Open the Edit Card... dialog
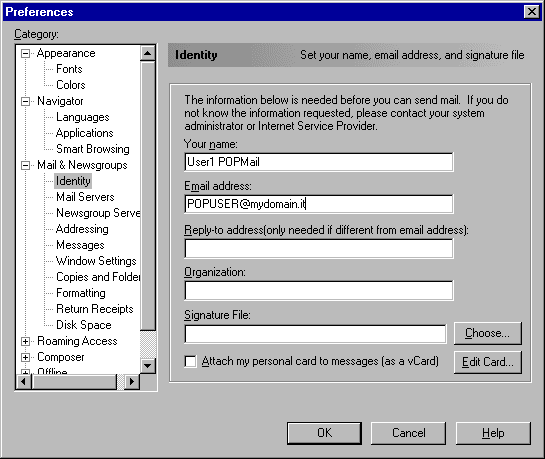The height and width of the screenshot is (459, 545). pos(488,362)
